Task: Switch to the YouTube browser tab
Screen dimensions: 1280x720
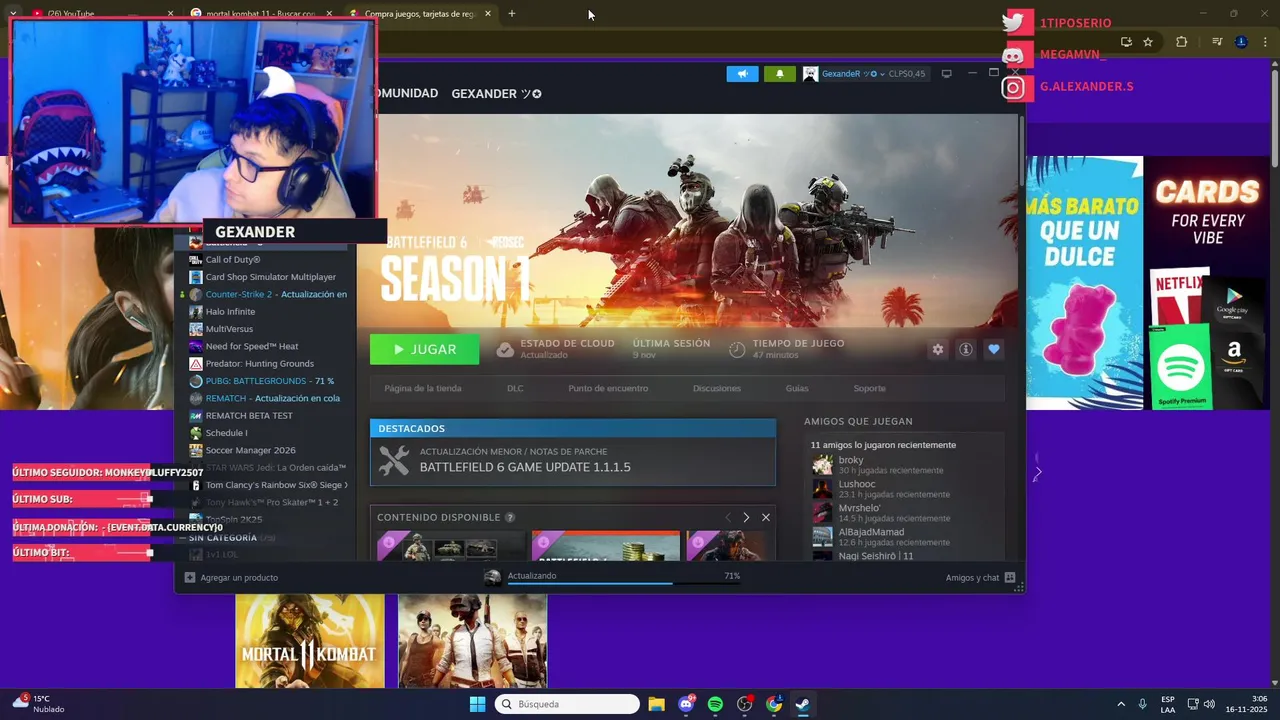Action: (x=103, y=14)
